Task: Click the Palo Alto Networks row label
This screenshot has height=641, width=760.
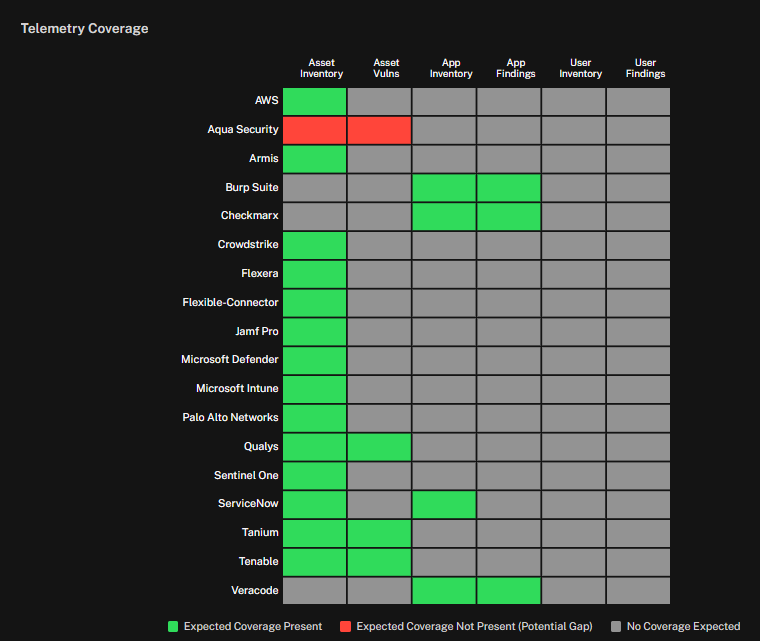Action: (x=230, y=417)
